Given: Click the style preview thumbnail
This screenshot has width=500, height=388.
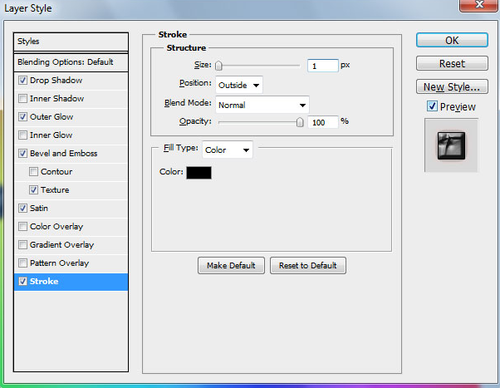Looking at the screenshot, I should pyautogui.click(x=451, y=145).
